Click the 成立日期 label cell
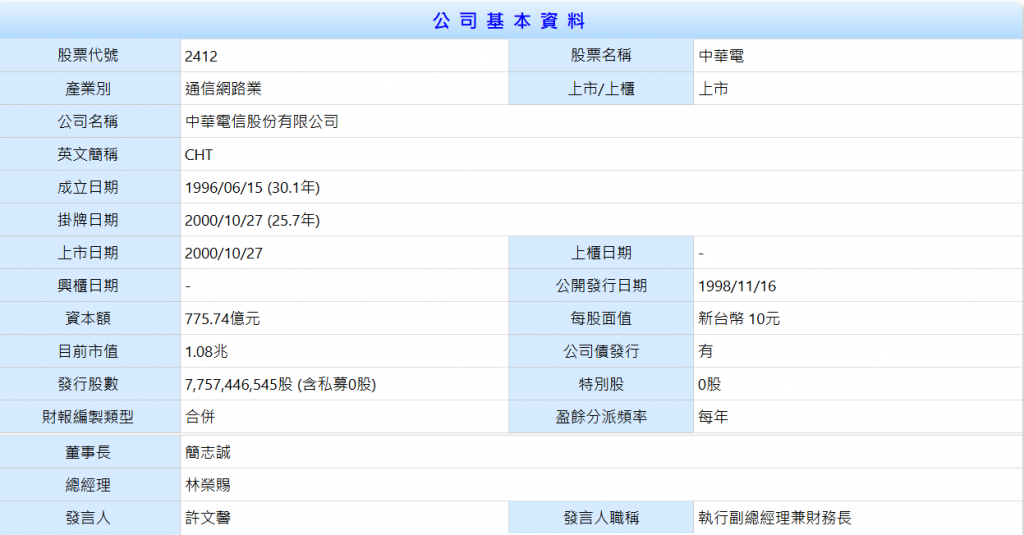Image resolution: width=1024 pixels, height=535 pixels. (x=90, y=187)
